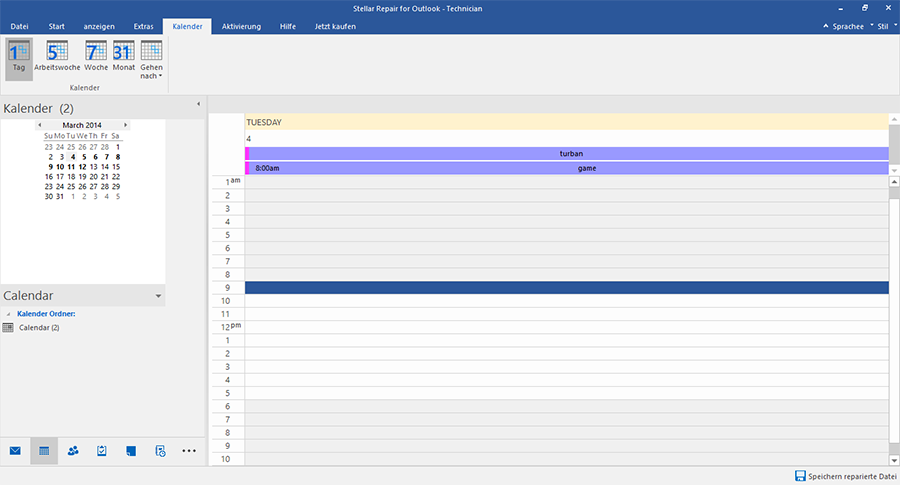Show more navigation options (three dots)
The height and width of the screenshot is (485, 900).
tap(189, 451)
